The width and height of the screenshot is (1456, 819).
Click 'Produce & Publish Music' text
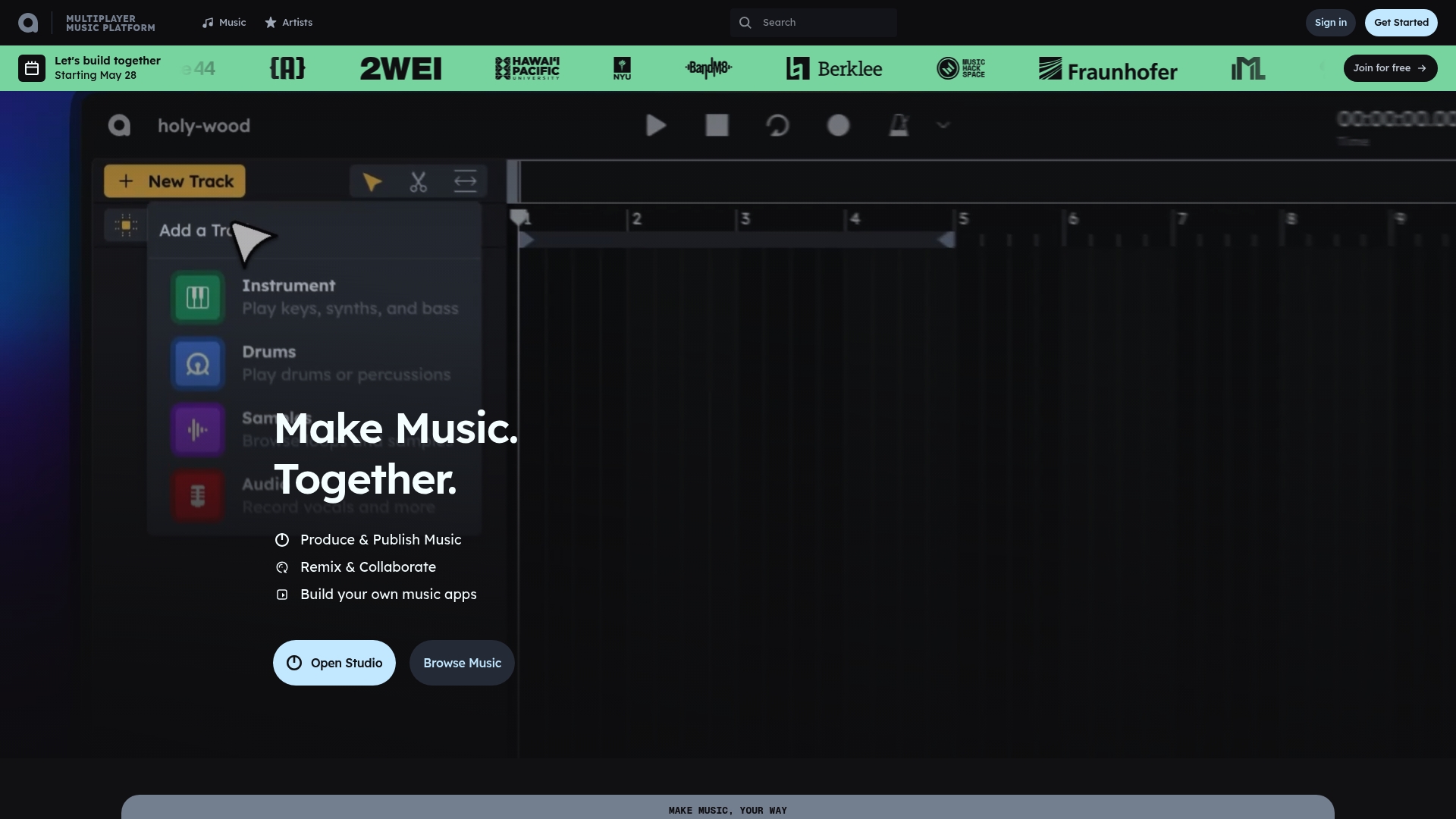tap(381, 540)
